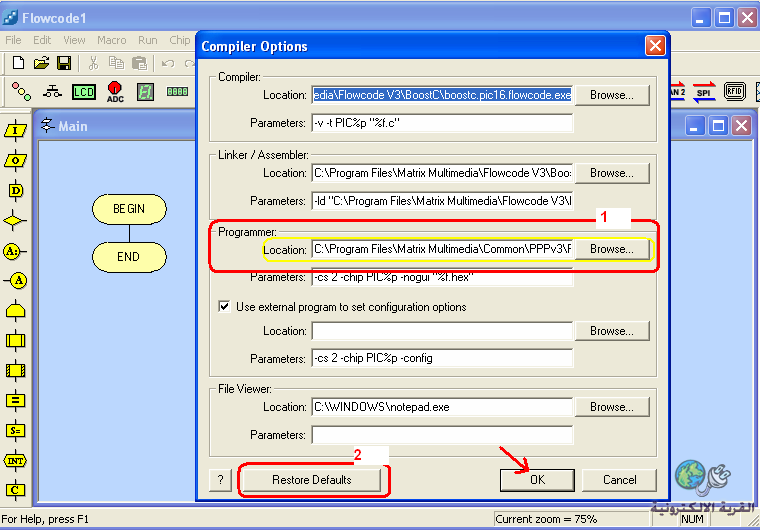Select the Interrupt INT icon
This screenshot has height=530, width=760.
click(x=15, y=461)
